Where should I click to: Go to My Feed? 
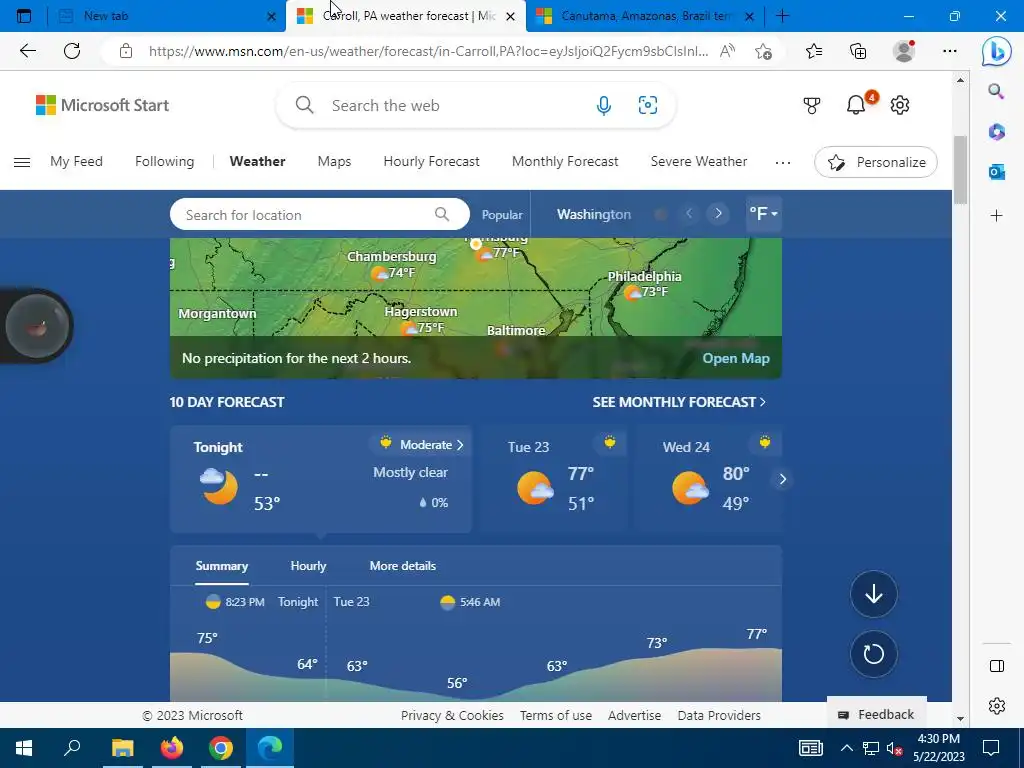[76, 161]
